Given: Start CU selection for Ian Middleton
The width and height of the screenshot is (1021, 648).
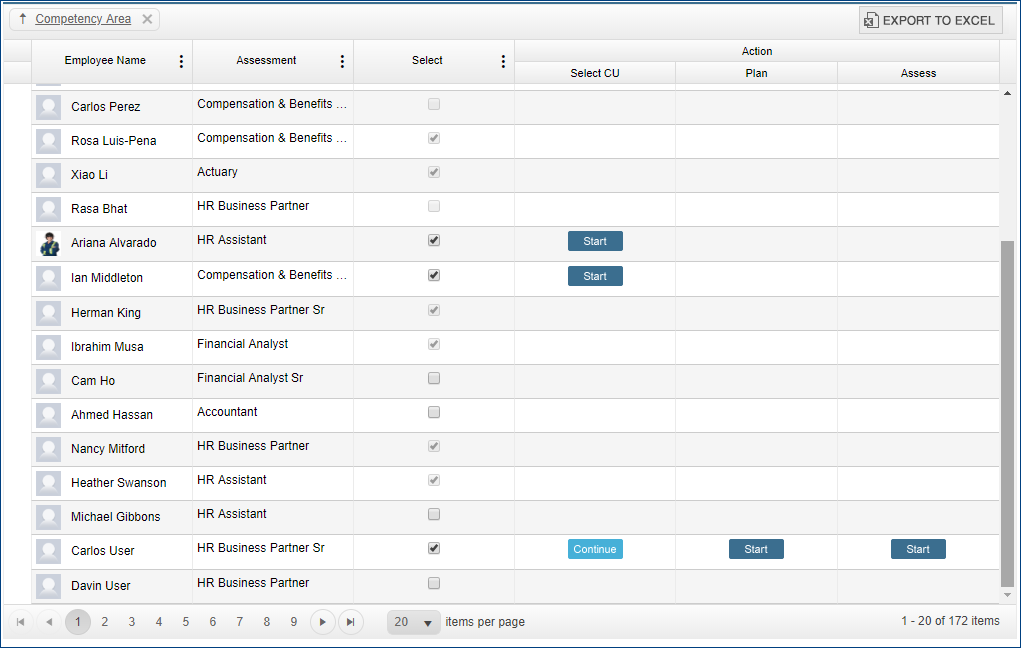Looking at the screenshot, I should pos(595,275).
